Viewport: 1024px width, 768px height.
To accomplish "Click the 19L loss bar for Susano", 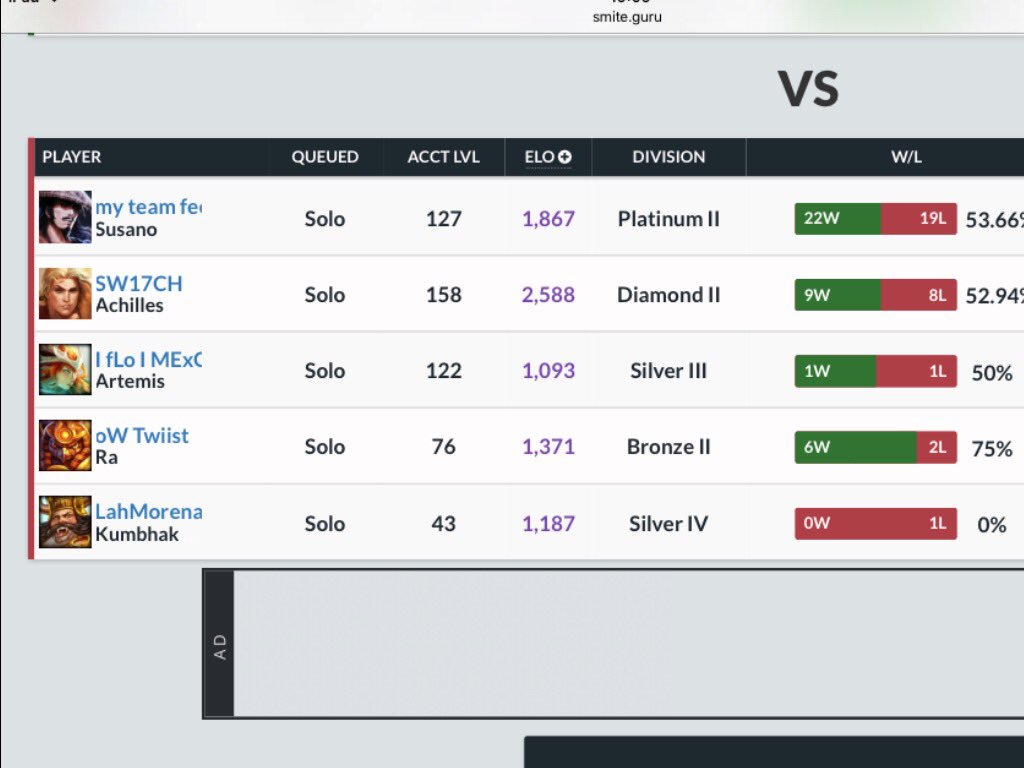I will 919,219.
